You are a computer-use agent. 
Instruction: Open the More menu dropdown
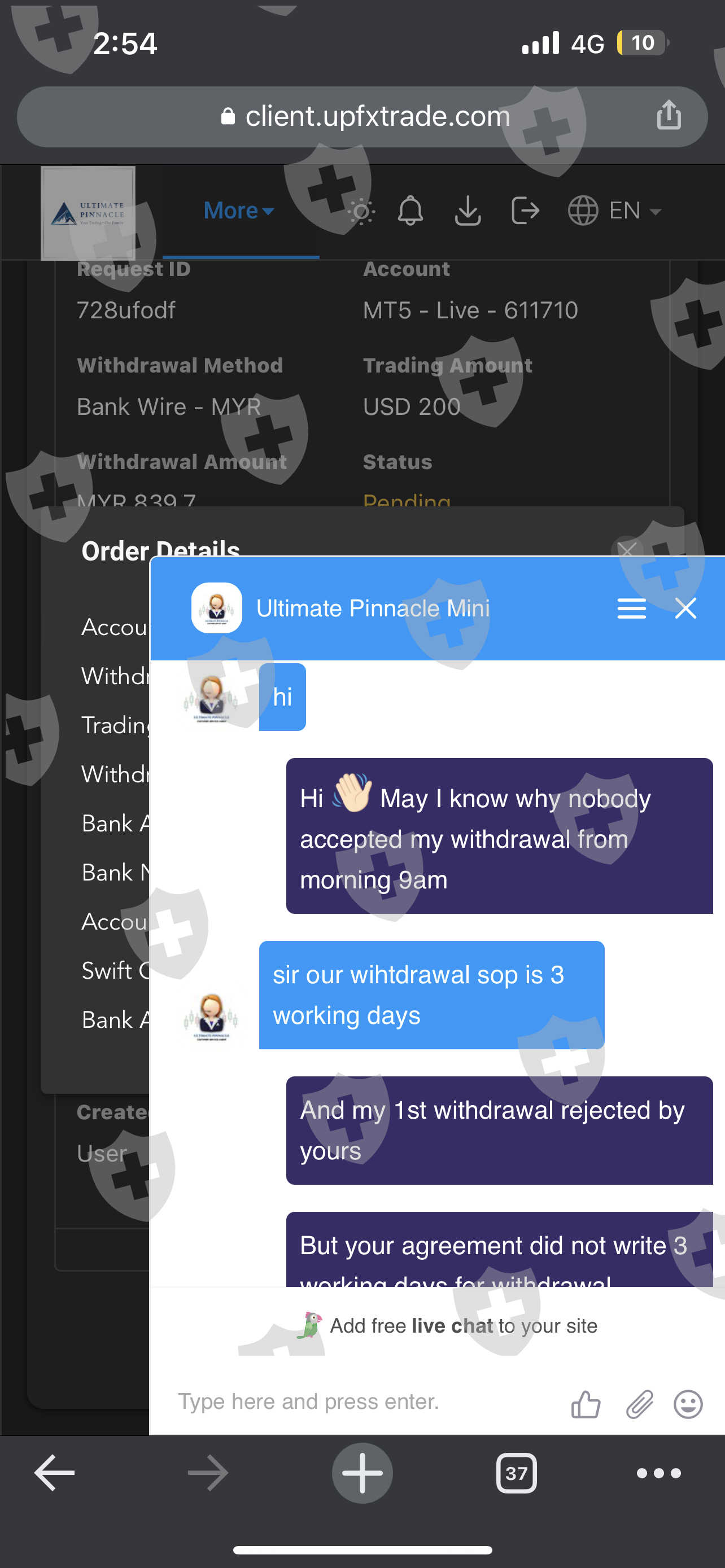coord(239,211)
